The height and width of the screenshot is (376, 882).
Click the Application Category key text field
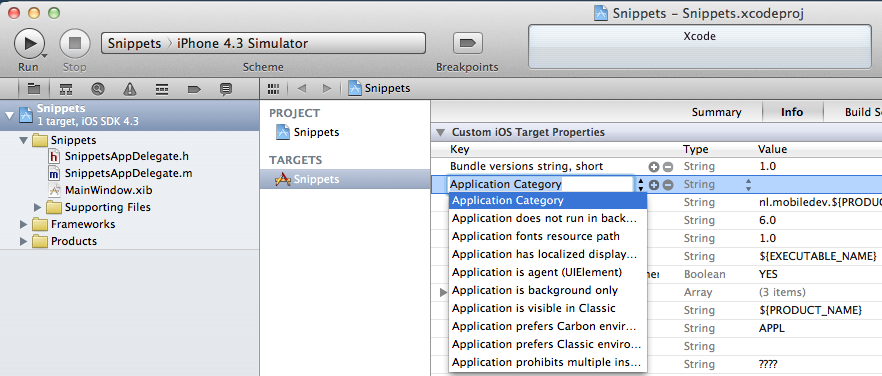click(541, 184)
